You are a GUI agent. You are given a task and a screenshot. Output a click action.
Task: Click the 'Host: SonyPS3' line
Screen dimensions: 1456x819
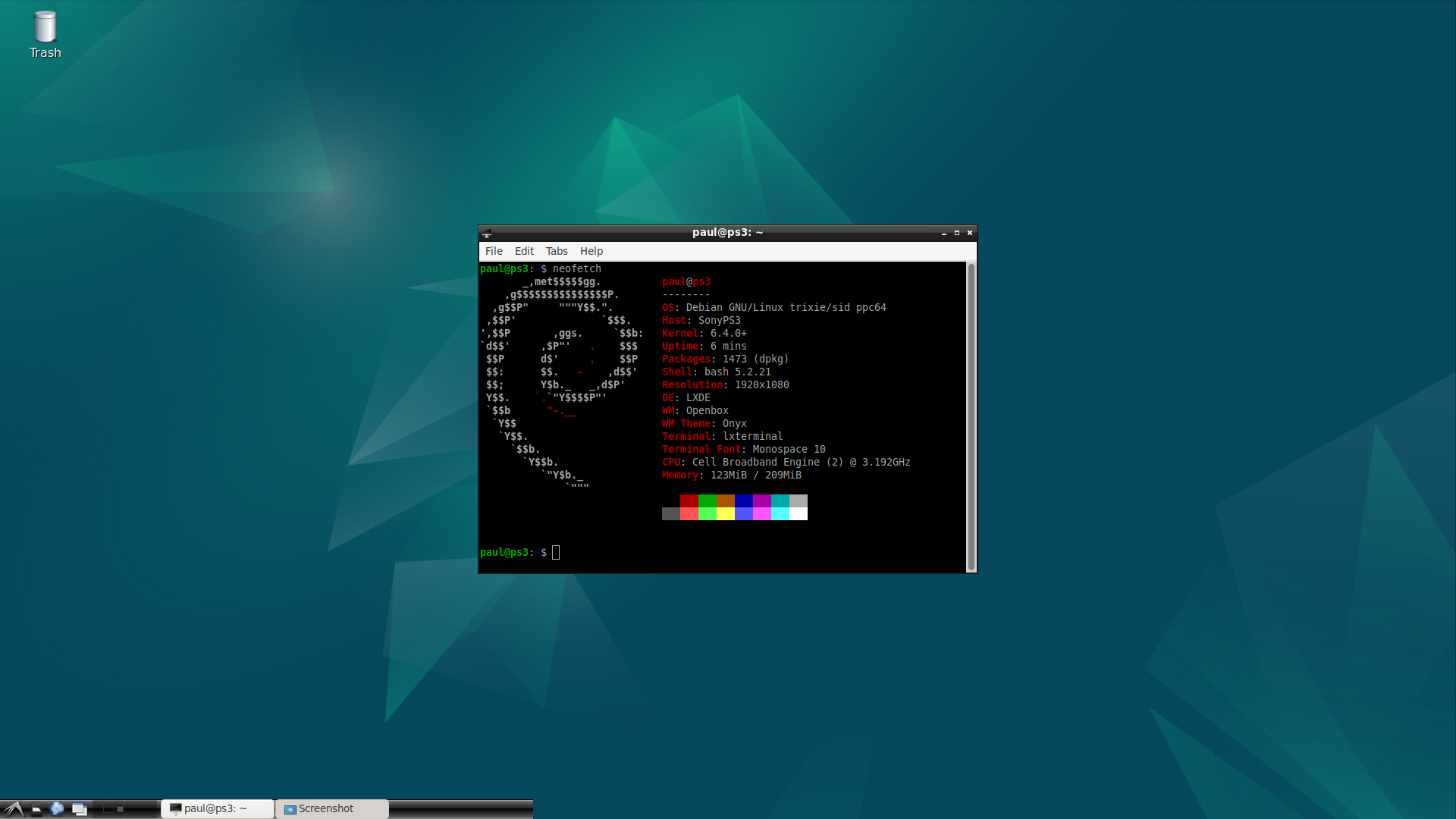click(701, 320)
